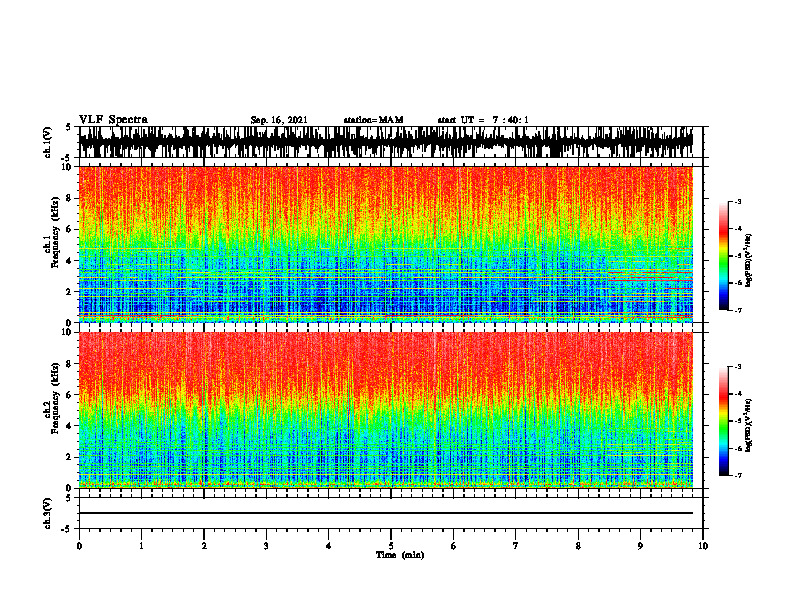Click the "start UT = 7:40:1" text
Image resolution: width=792 pixels, height=612 pixels.
(x=483, y=120)
